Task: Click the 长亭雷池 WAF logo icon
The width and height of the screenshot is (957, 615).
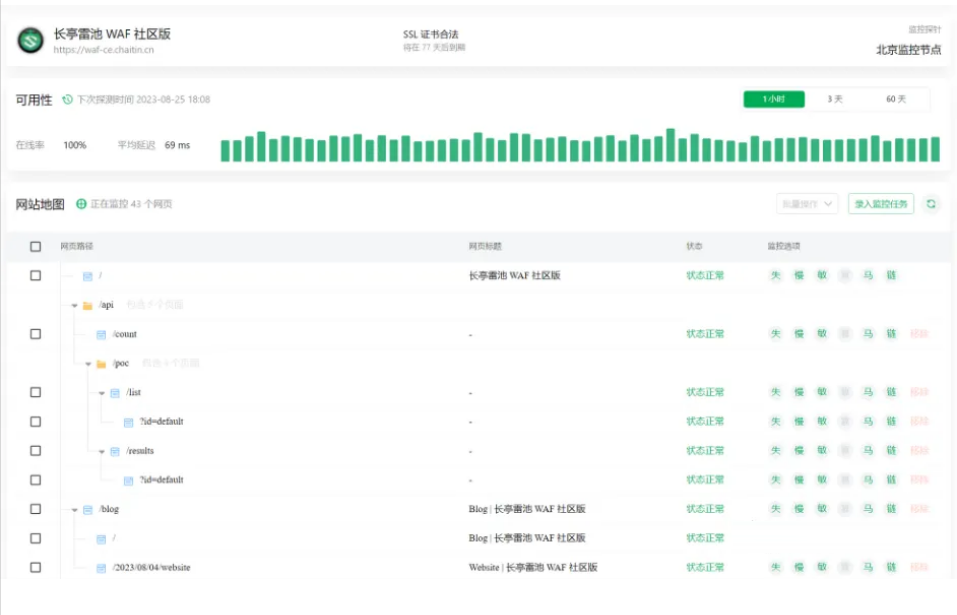Action: pyautogui.click(x=30, y=40)
